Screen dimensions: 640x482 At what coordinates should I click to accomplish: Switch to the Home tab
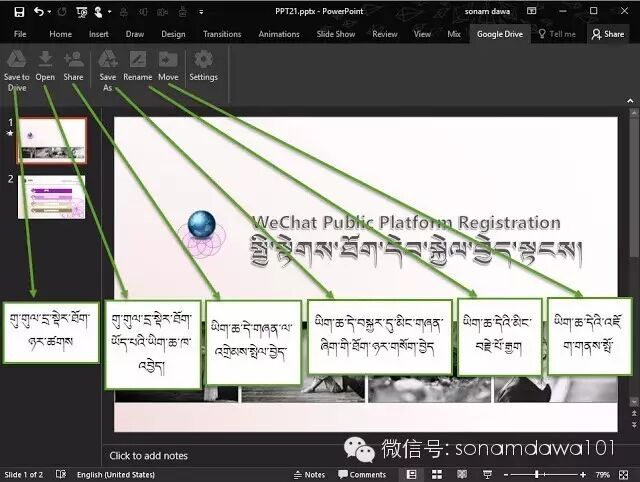pos(60,34)
